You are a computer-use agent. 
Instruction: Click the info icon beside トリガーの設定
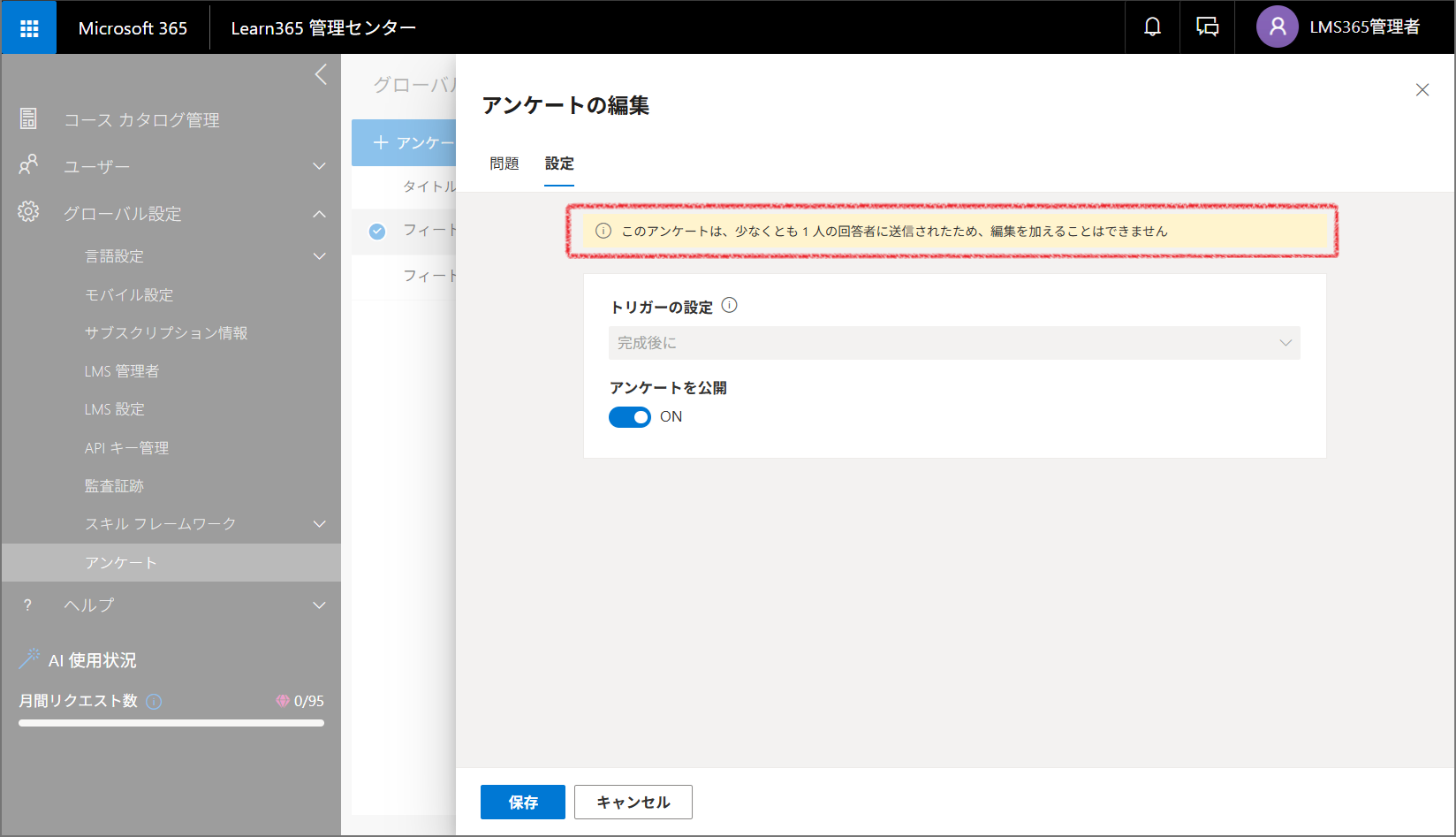coord(729,306)
